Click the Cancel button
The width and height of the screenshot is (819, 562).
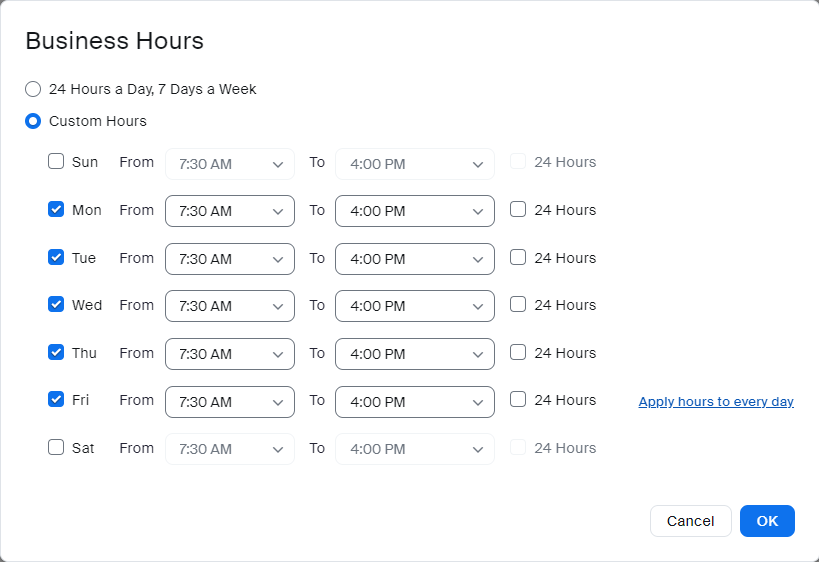coord(690,521)
